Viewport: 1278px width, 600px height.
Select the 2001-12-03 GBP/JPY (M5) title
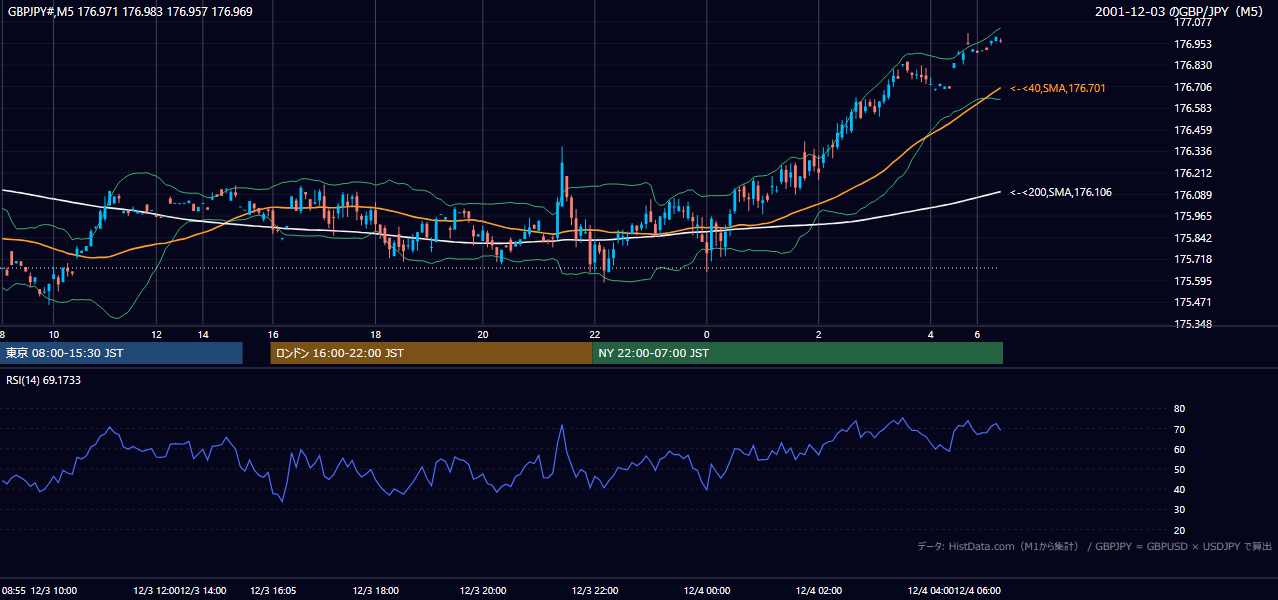pos(1180,12)
